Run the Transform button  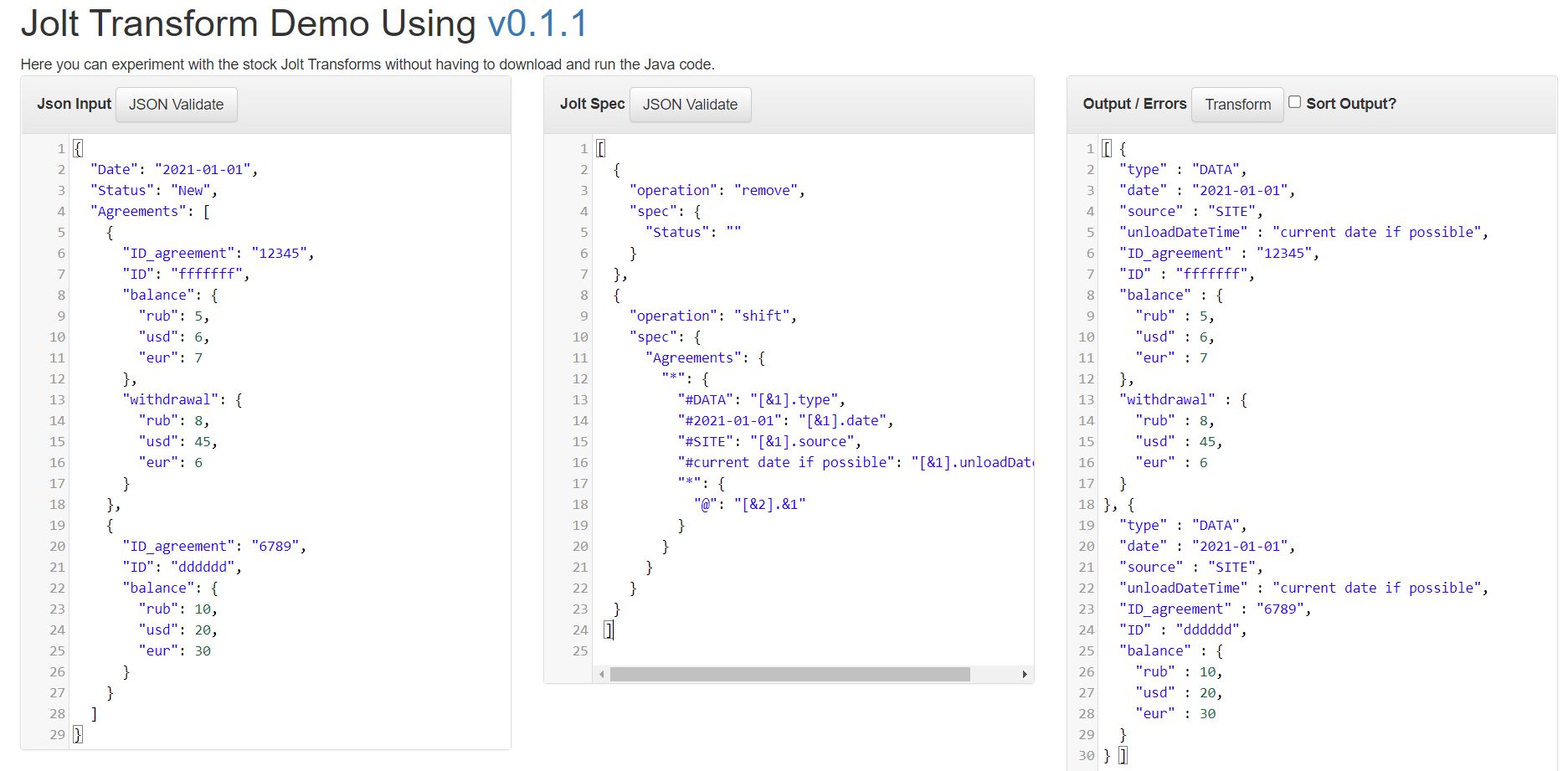pyautogui.click(x=1237, y=105)
